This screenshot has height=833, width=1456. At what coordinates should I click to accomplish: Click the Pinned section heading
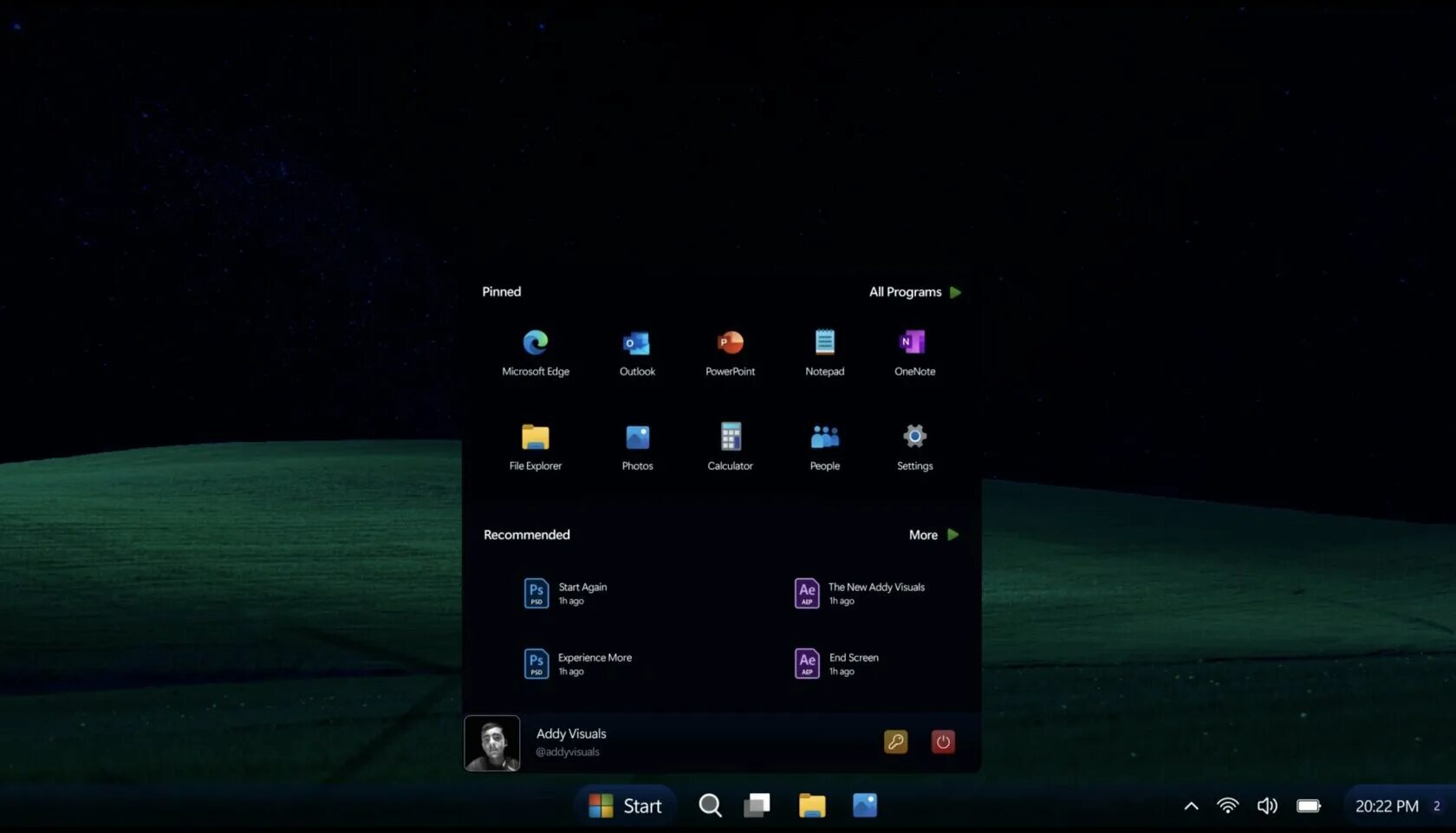(502, 291)
